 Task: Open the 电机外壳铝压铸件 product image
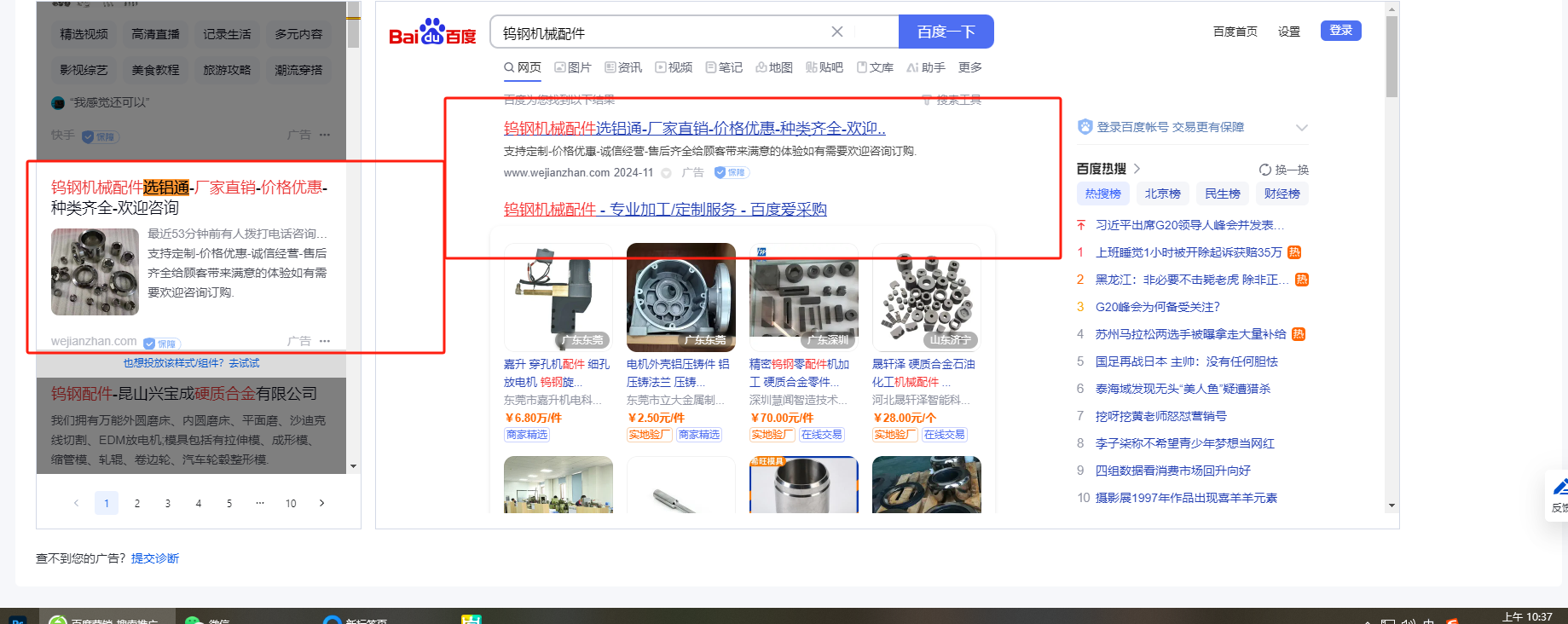tap(681, 297)
